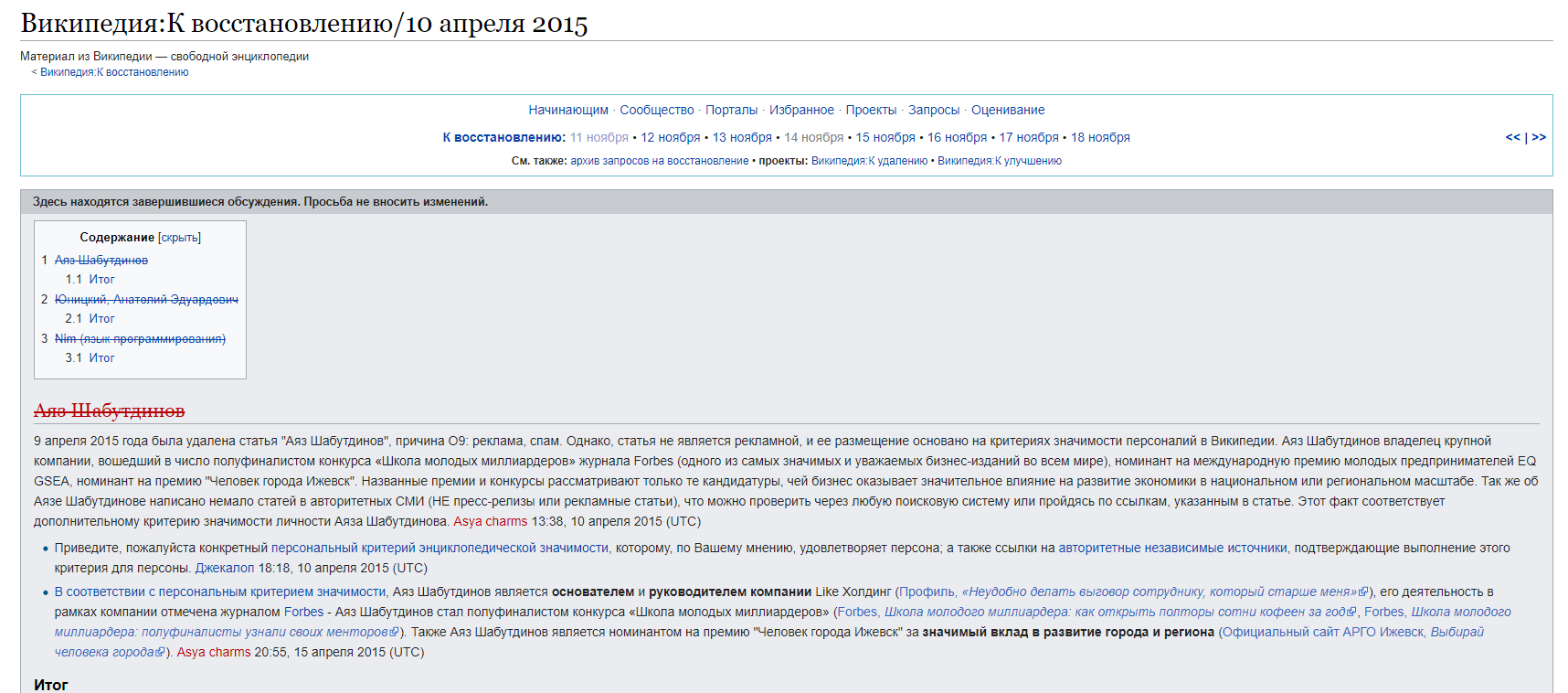The width and height of the screenshot is (1568, 693).
Task: Open Сообщество navigation link
Action: pyautogui.click(x=656, y=110)
